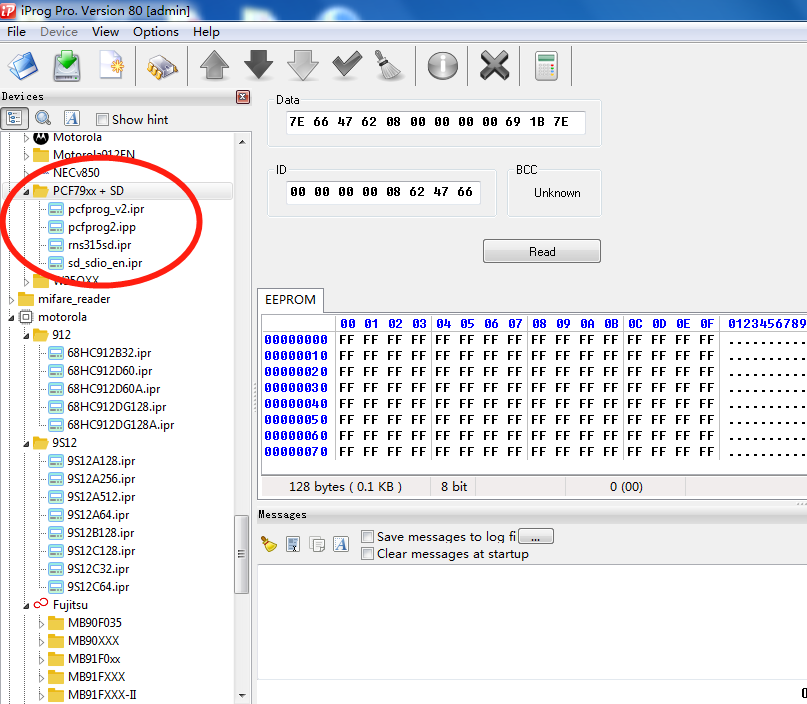Screen dimensions: 807x704
Task: Select rns315sd.ipr in the device tree
Action: [x=99, y=245]
